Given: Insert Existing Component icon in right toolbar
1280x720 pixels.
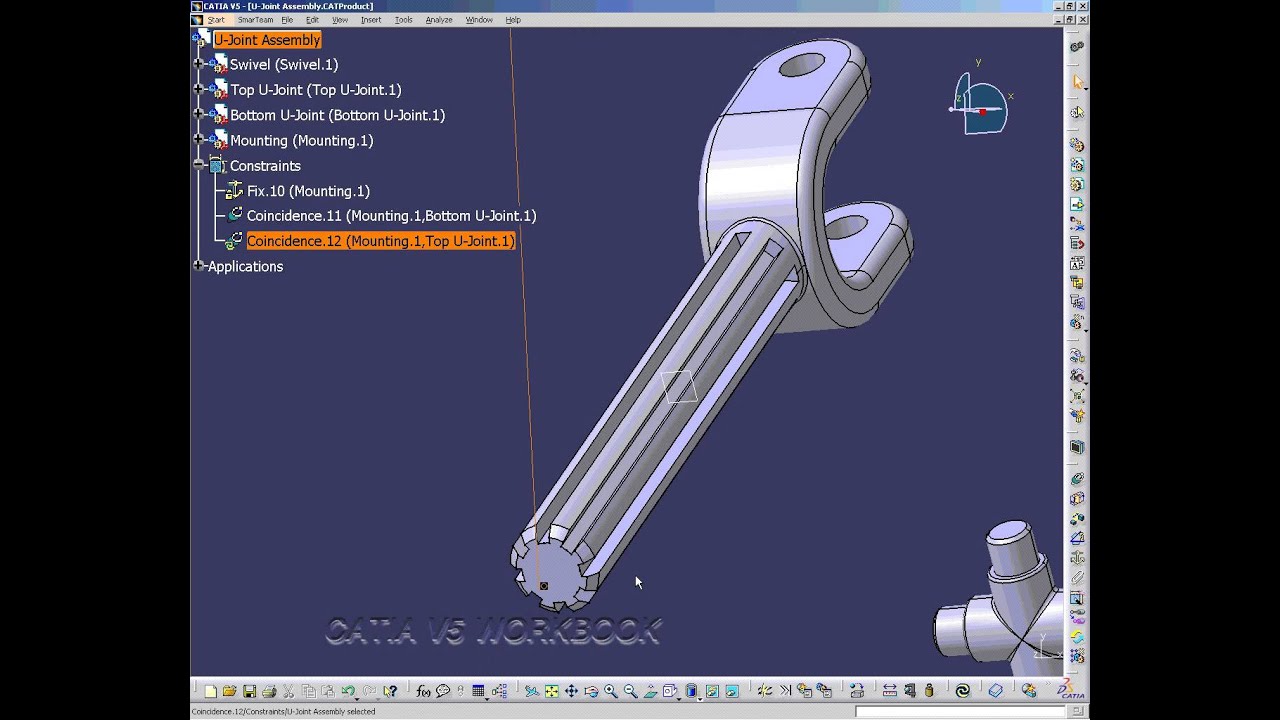Looking at the screenshot, I should 1077,204.
